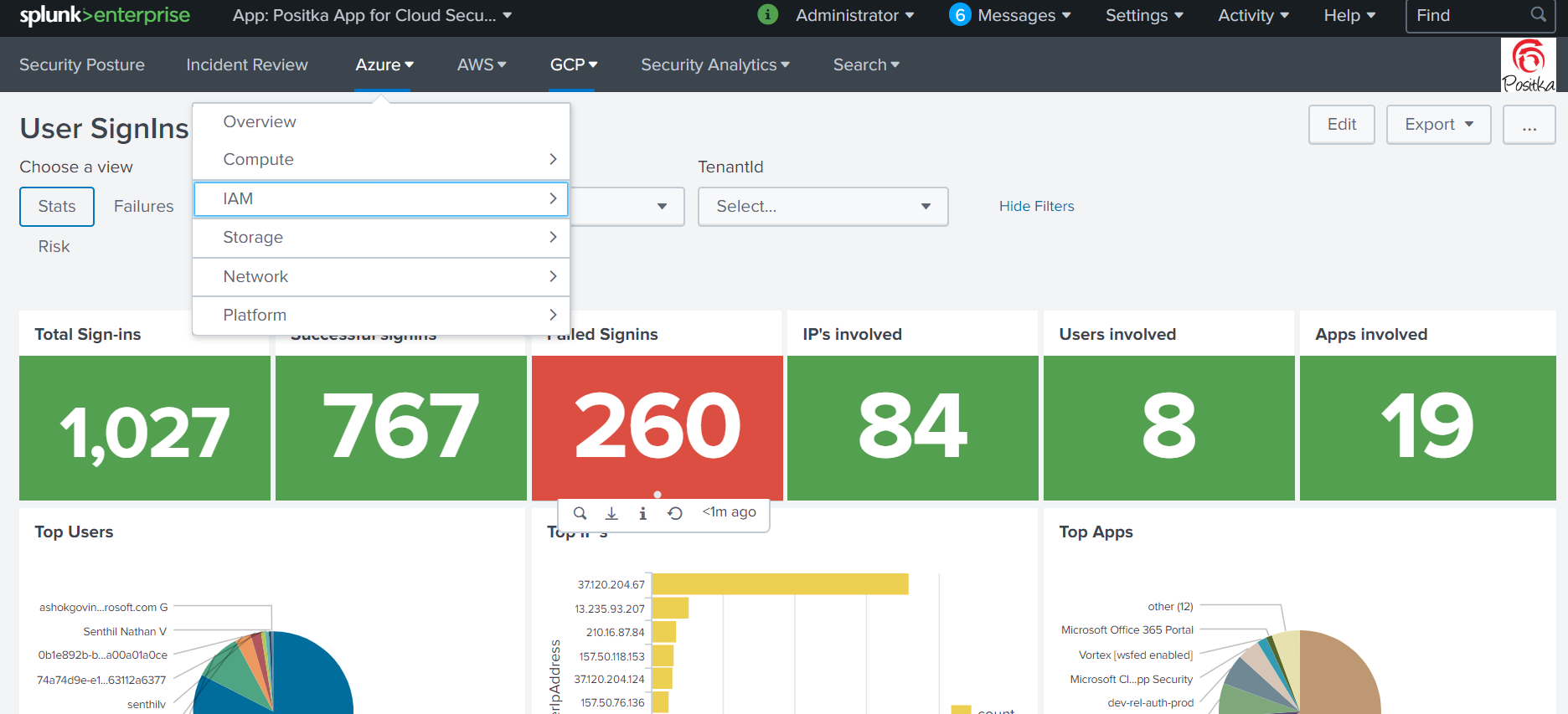The width and height of the screenshot is (1568, 714).
Task: Click into the Find input field
Action: 1467,16
